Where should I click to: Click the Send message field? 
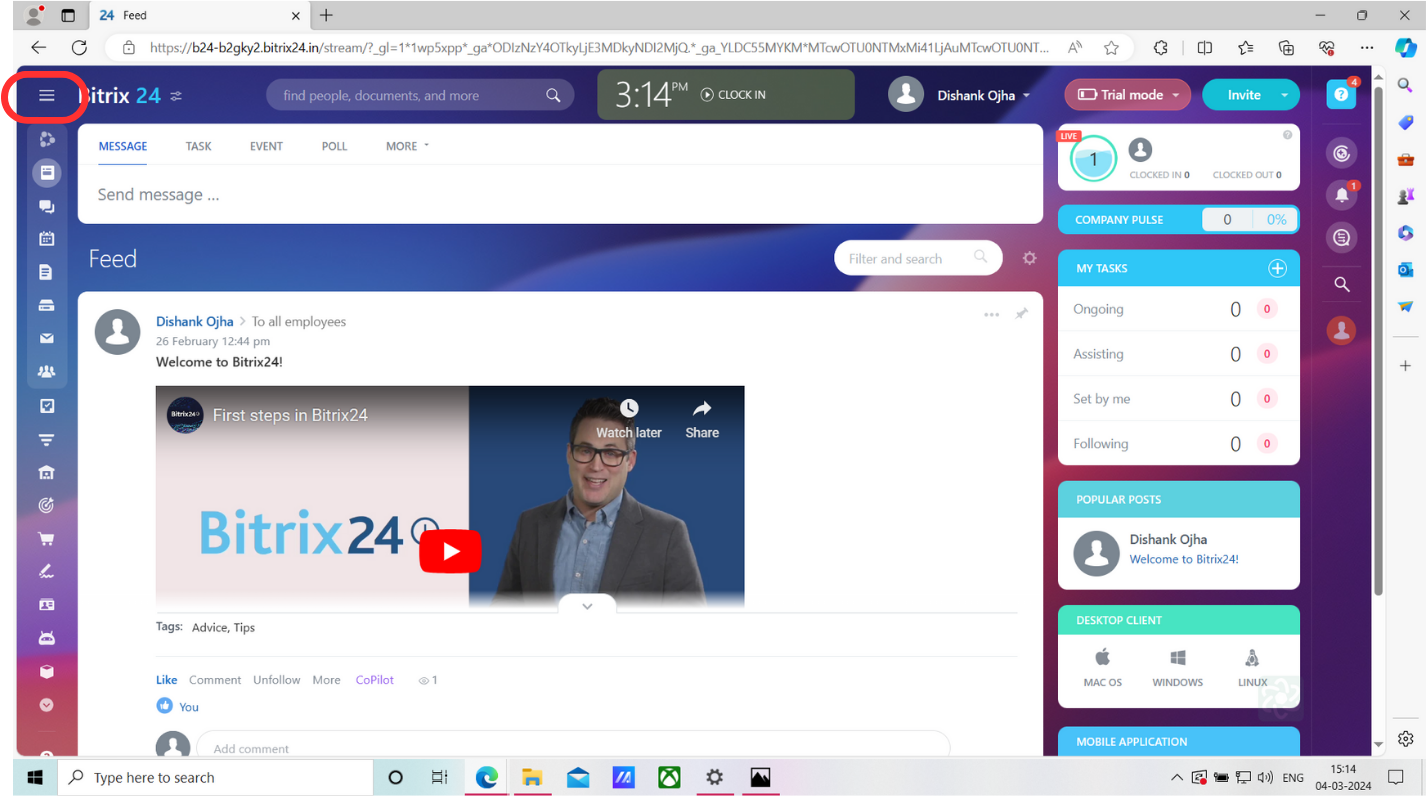point(560,195)
